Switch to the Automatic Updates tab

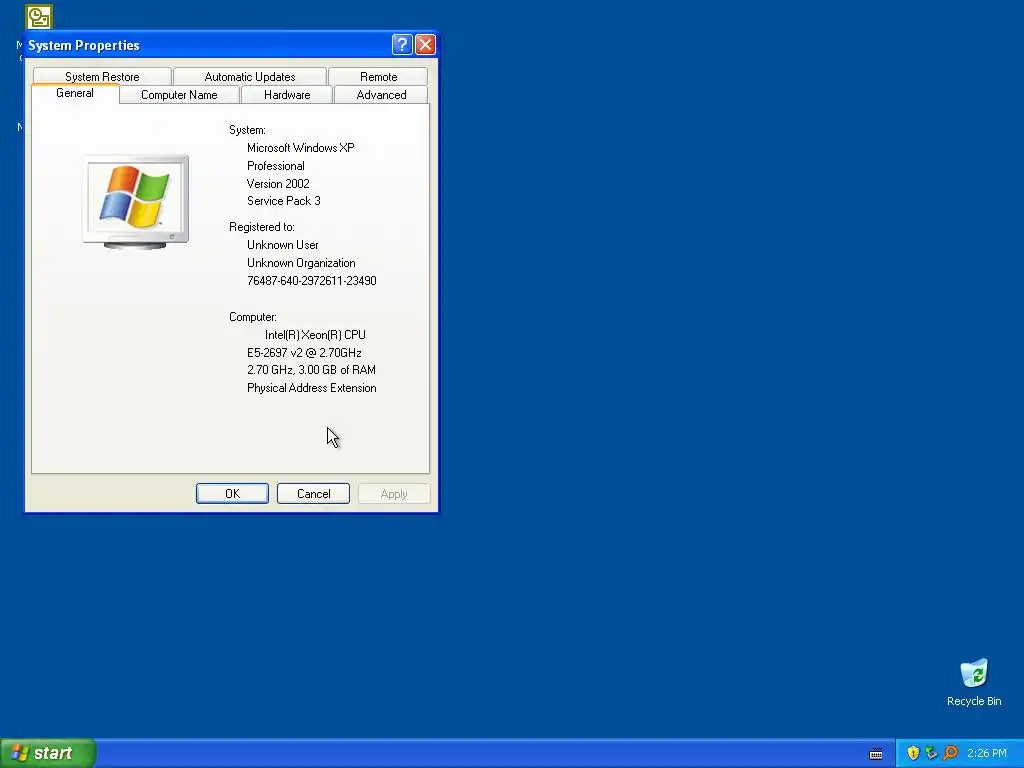click(x=249, y=76)
